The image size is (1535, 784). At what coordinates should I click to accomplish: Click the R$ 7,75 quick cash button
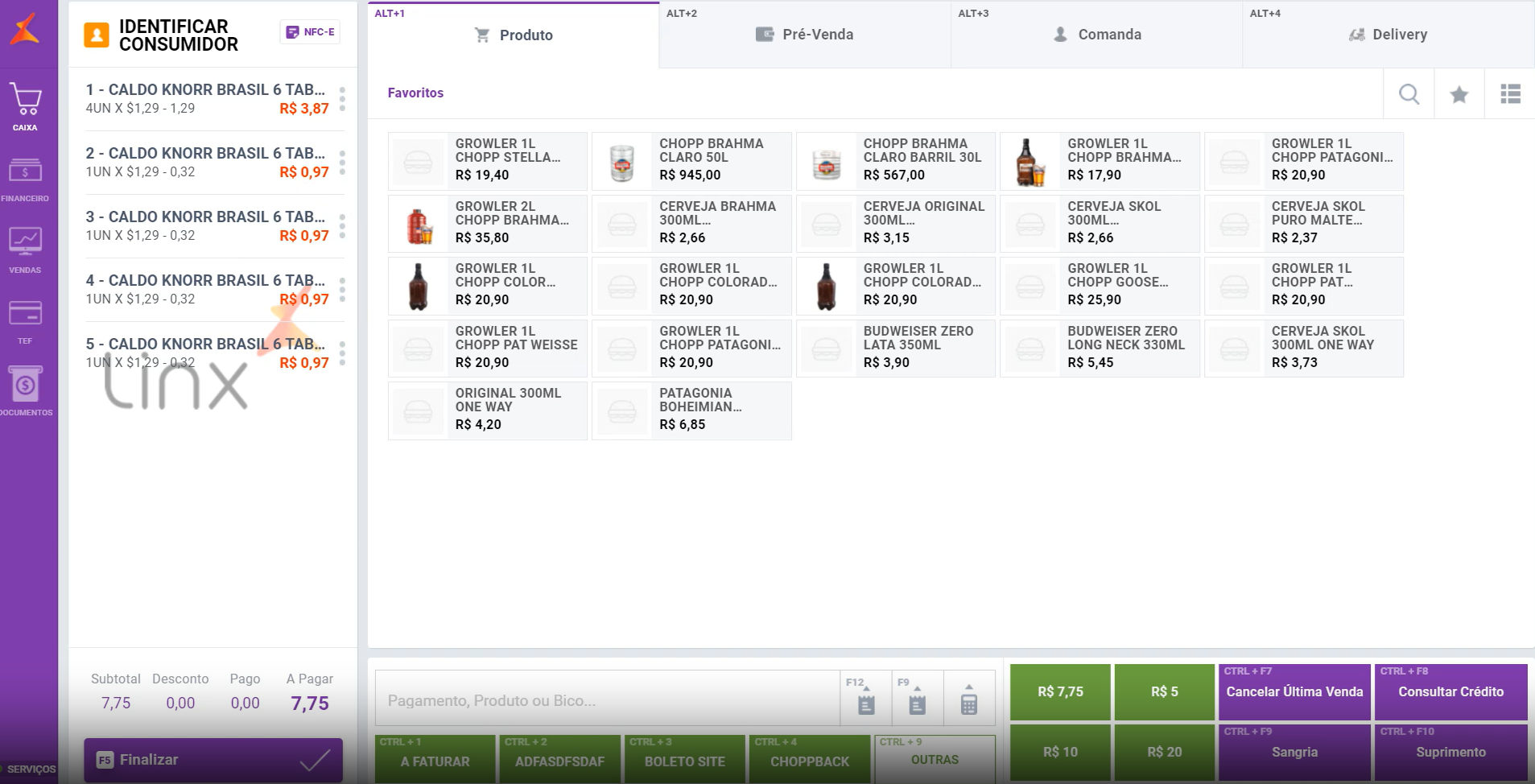click(x=1060, y=691)
